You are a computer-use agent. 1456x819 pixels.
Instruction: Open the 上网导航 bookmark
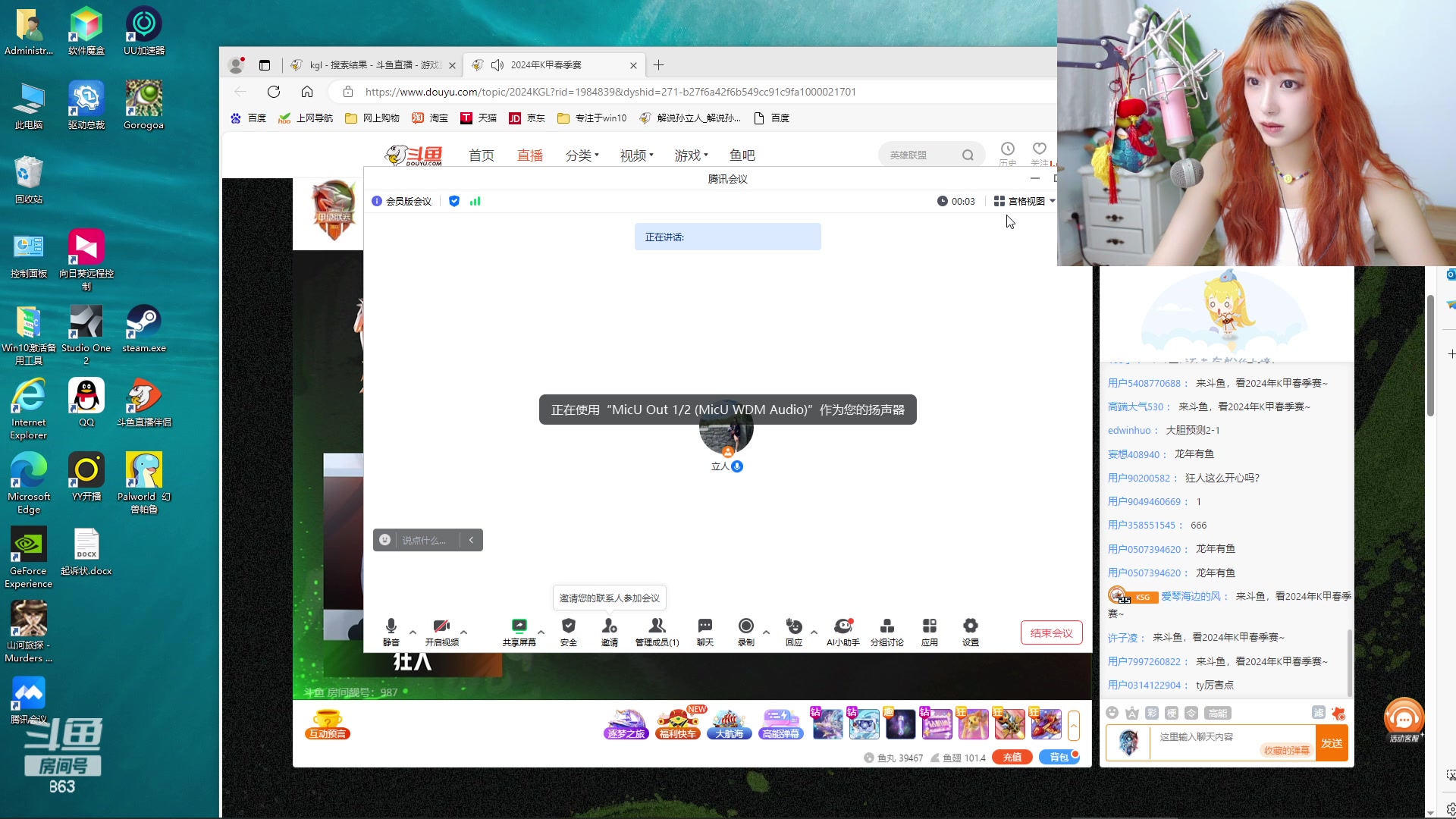(x=306, y=118)
